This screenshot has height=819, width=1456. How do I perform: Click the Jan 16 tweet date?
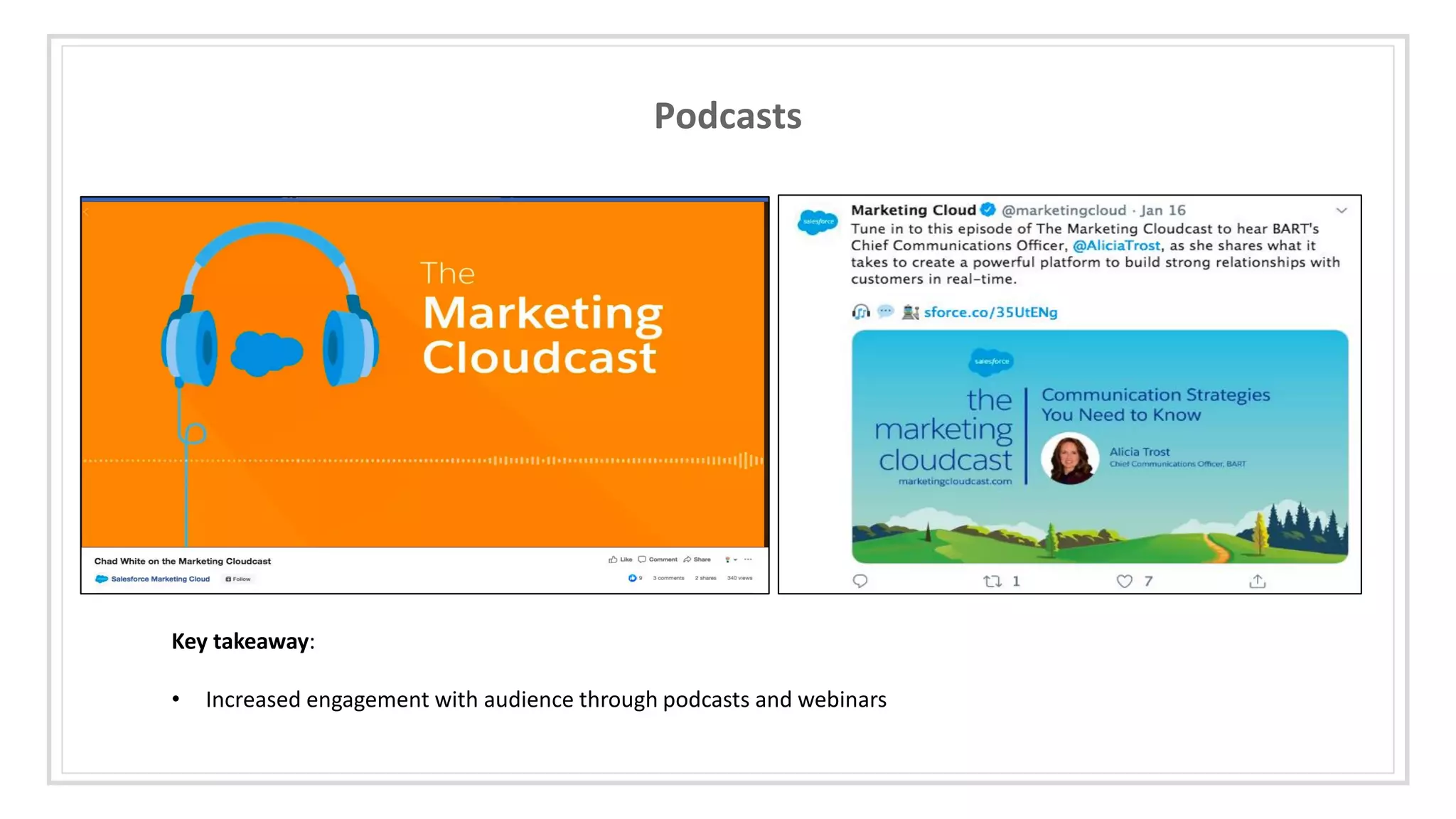pos(1163,210)
